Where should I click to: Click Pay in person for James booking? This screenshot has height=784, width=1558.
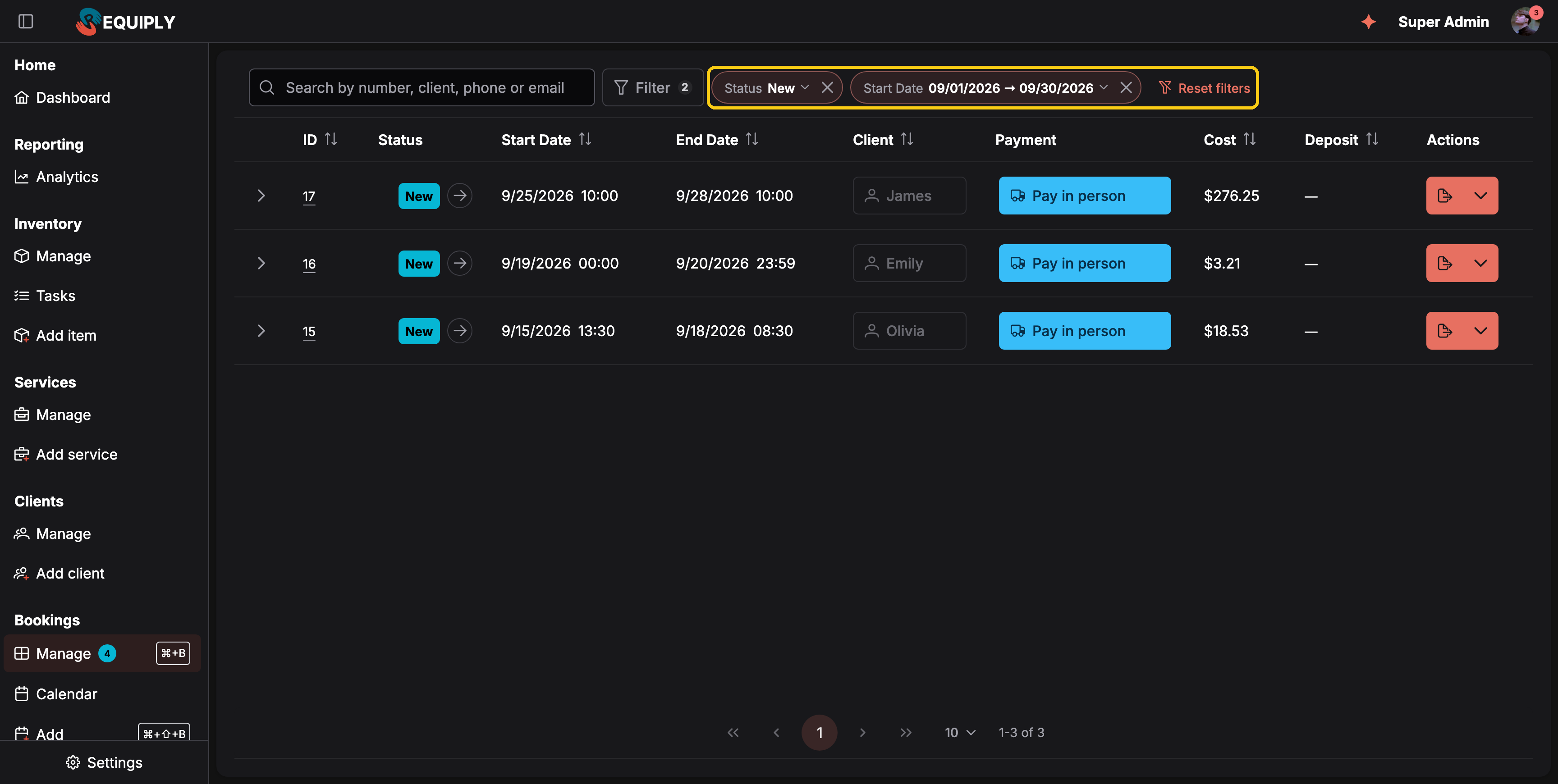pyautogui.click(x=1085, y=196)
